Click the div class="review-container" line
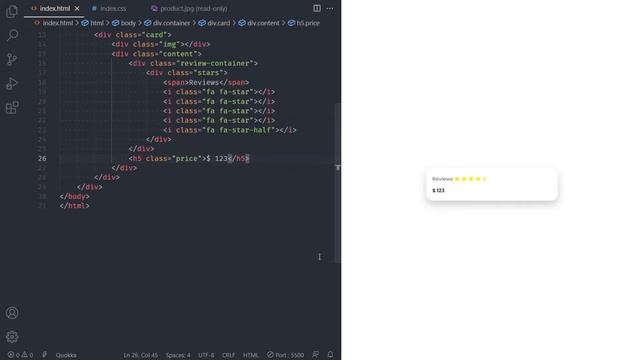This screenshot has height=360, width=640. point(193,63)
